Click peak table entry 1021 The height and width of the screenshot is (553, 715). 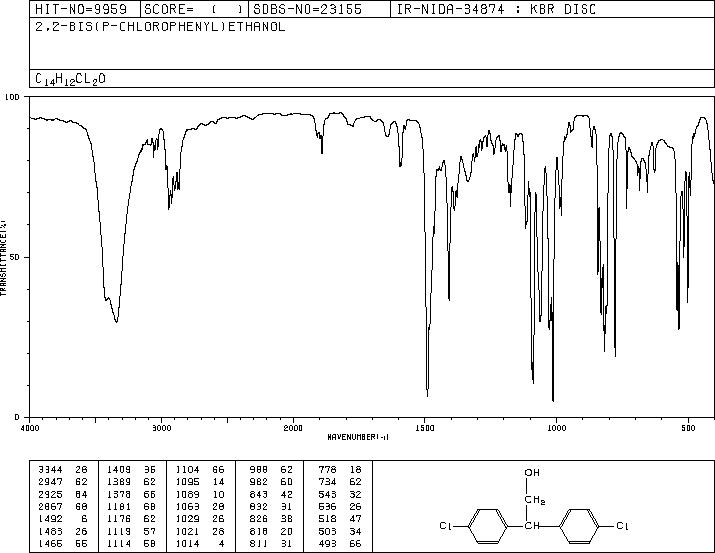pyautogui.click(x=187, y=531)
